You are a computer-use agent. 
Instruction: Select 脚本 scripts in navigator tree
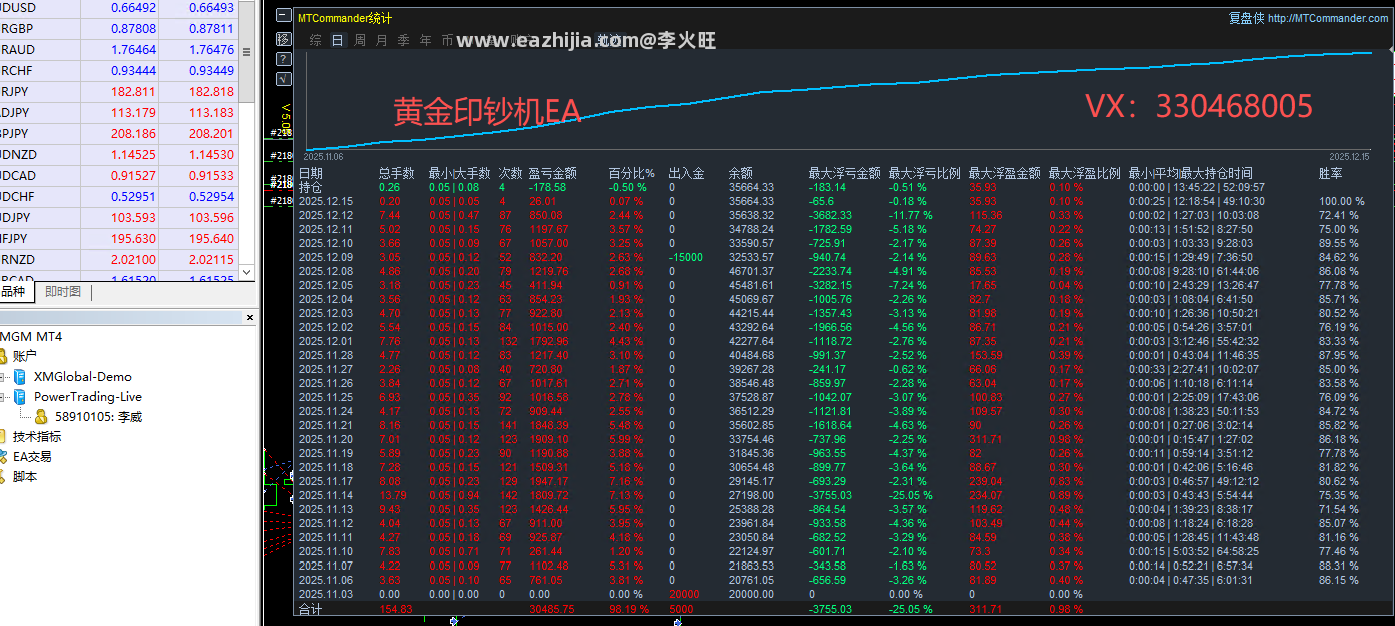pos(24,476)
